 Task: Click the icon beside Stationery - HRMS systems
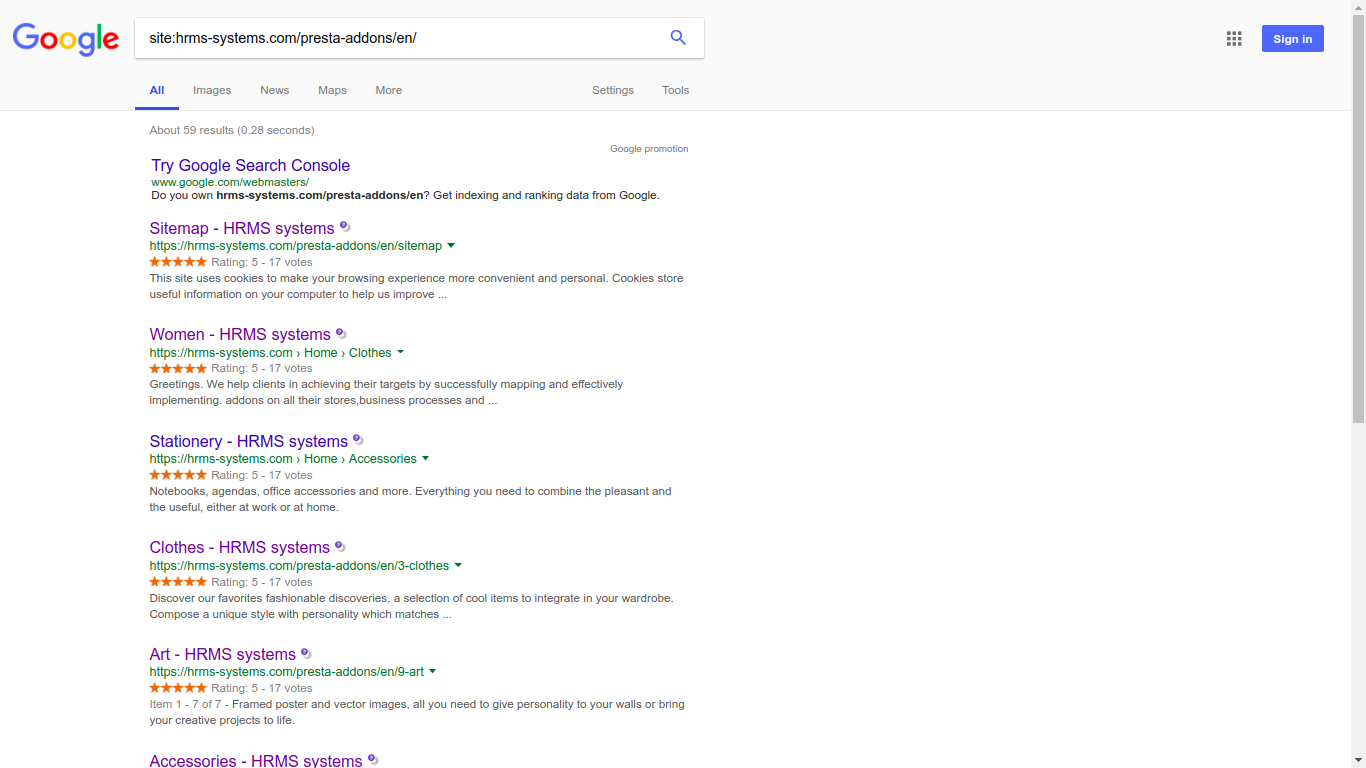(x=358, y=440)
